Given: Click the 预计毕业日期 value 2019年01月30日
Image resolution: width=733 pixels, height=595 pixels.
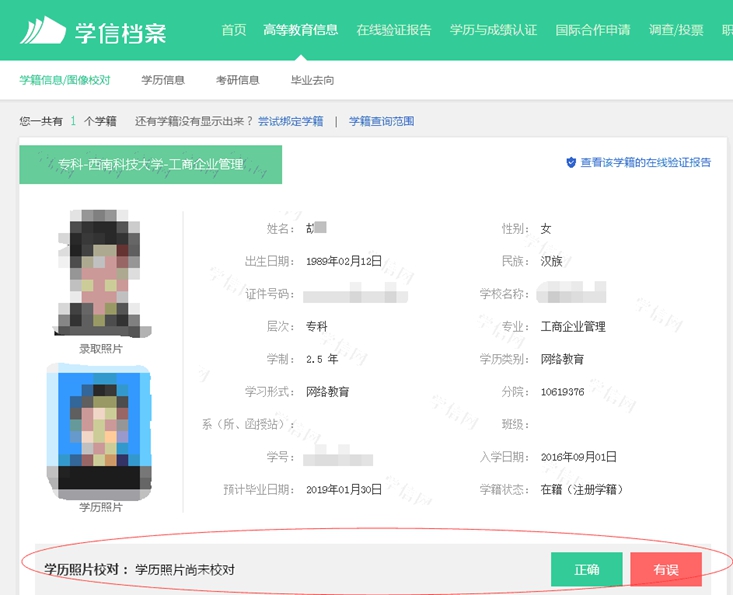Looking at the screenshot, I should point(344,490).
